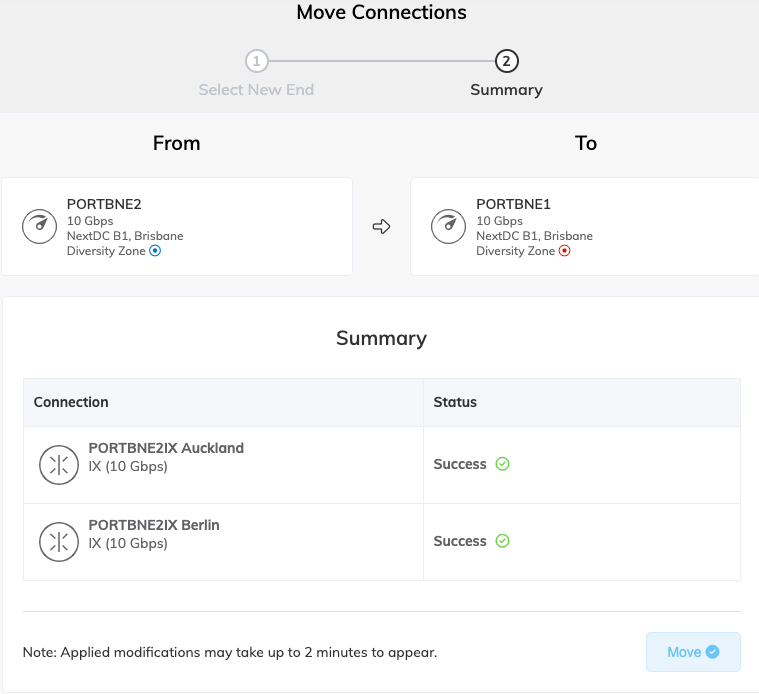The image size is (759, 694).
Task: Click the PORTBNE2 port gauge icon
Action: pyautogui.click(x=39, y=227)
